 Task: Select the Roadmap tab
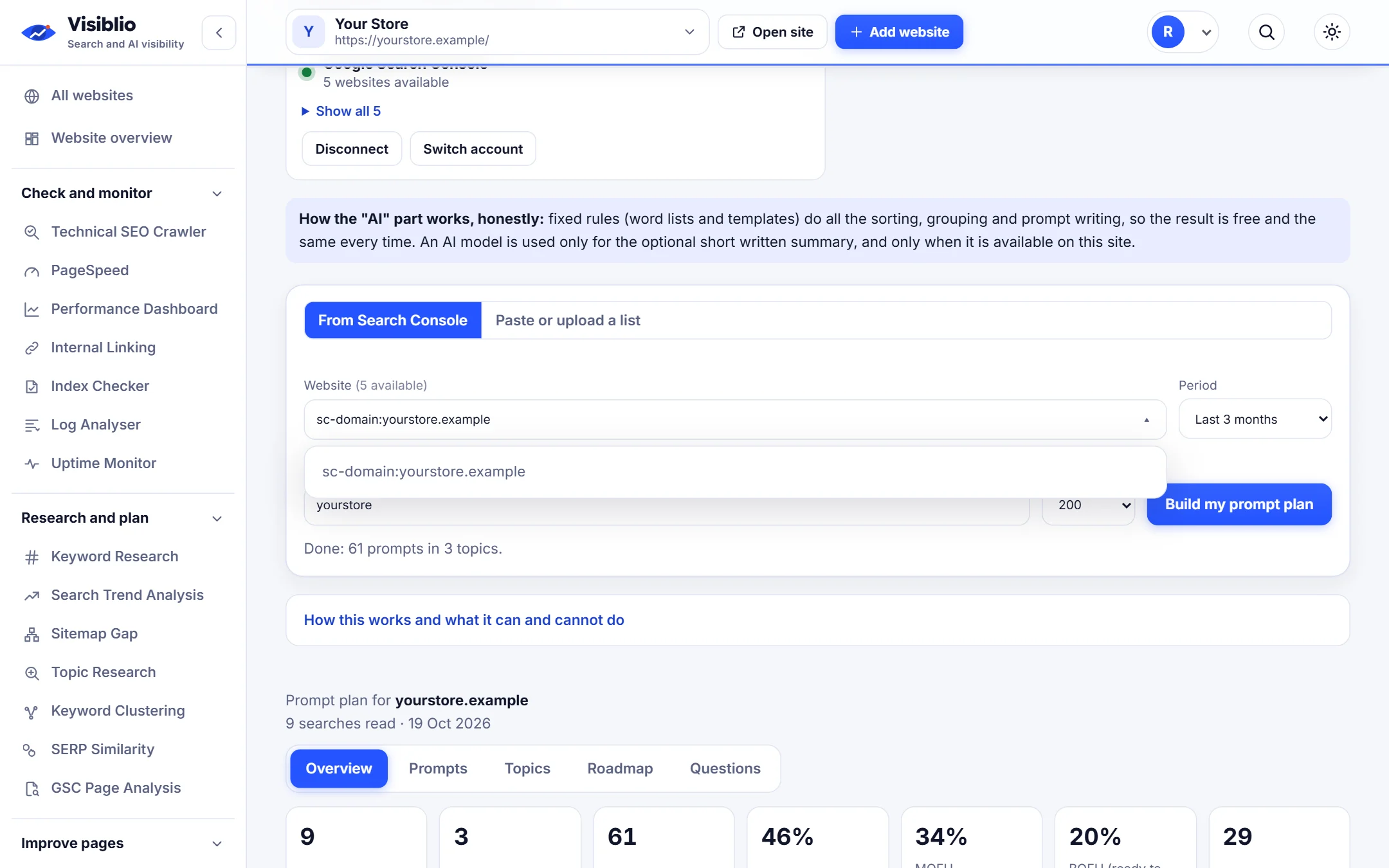pos(620,769)
